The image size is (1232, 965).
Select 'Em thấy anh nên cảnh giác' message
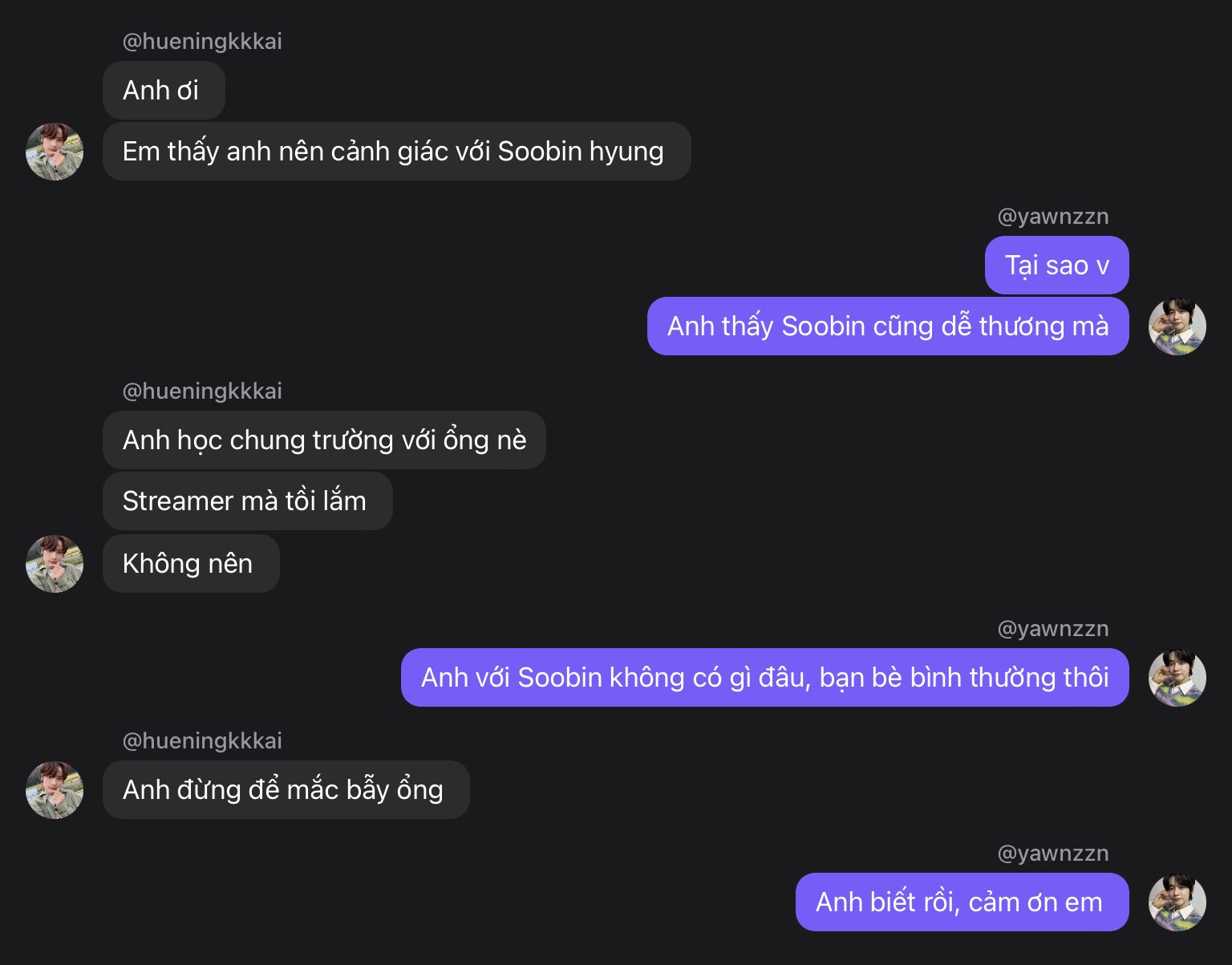point(396,152)
